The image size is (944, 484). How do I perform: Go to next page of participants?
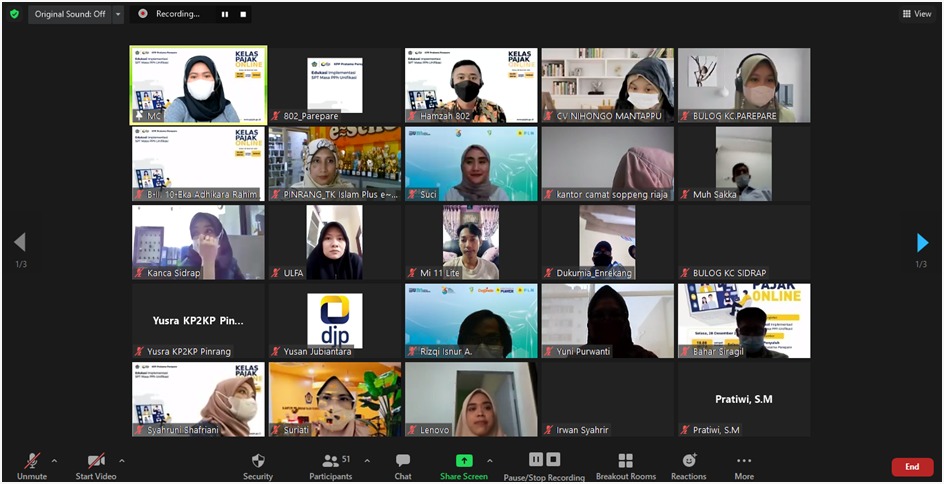click(x=922, y=243)
